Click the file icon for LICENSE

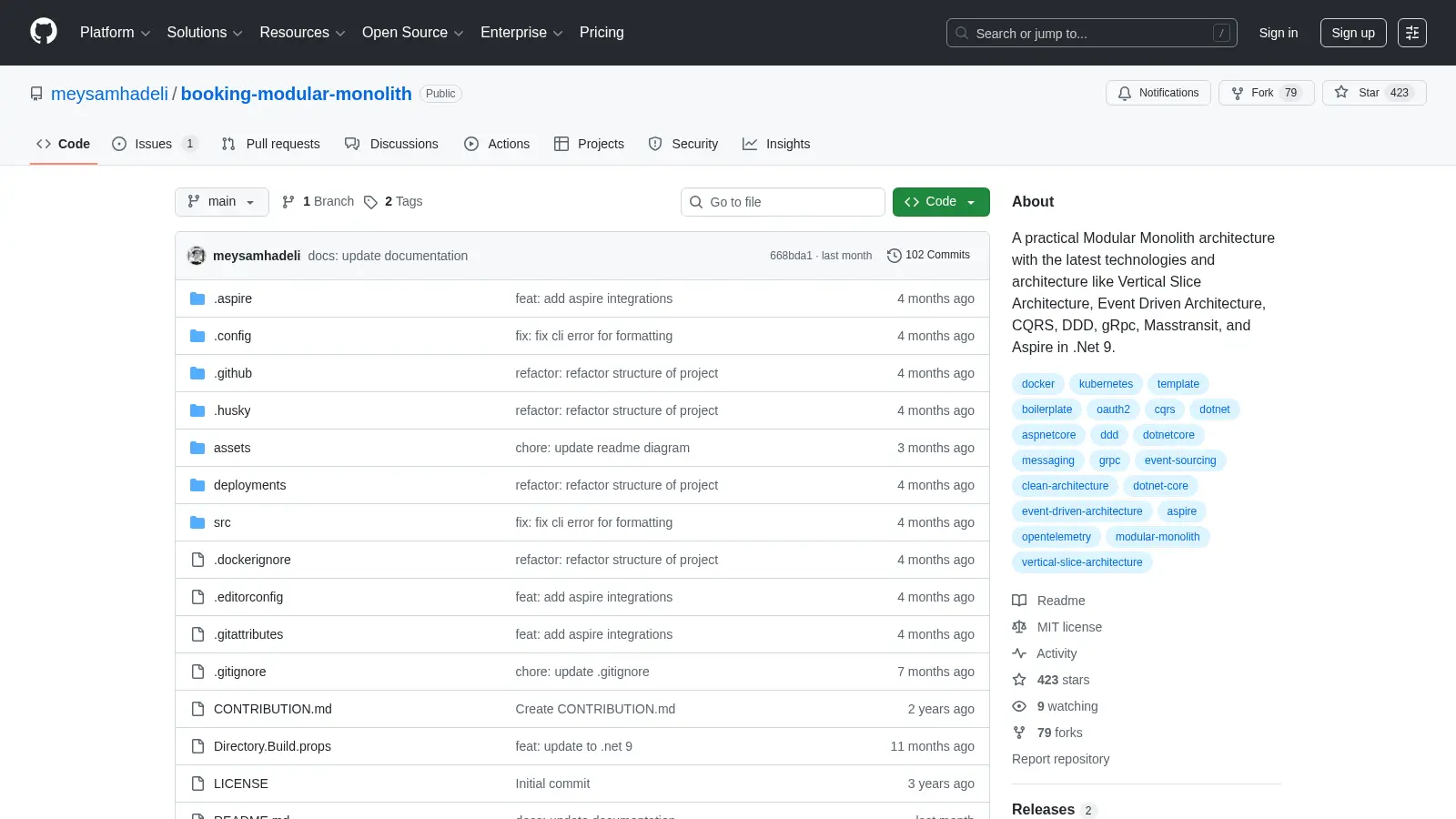[197, 784]
